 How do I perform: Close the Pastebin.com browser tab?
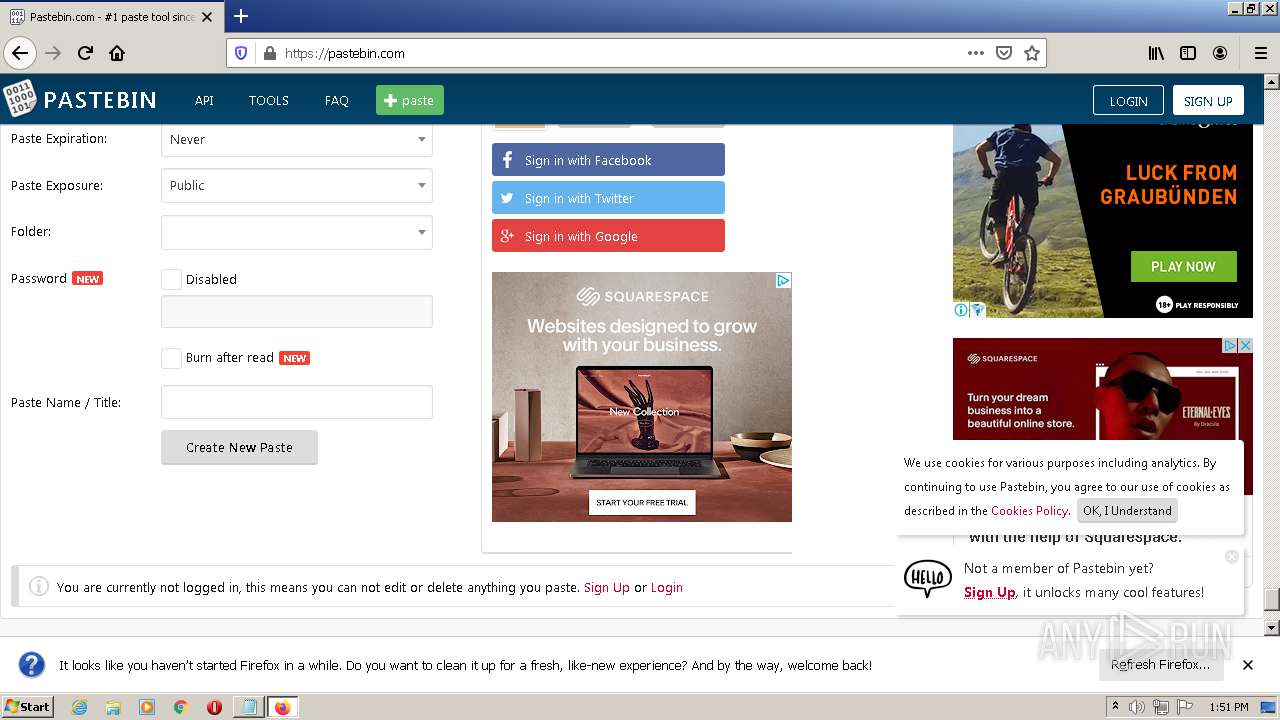[207, 17]
